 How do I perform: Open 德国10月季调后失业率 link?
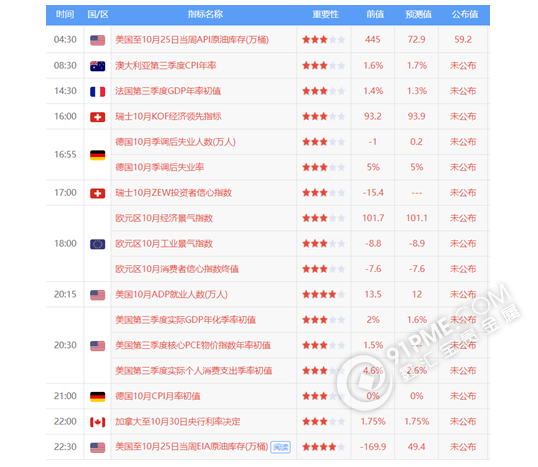(160, 167)
